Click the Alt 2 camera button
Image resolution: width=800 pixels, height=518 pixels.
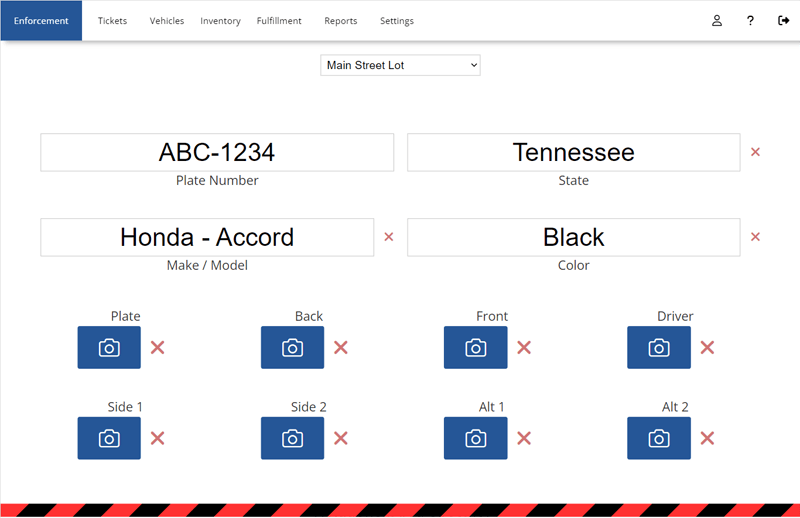[x=658, y=438]
